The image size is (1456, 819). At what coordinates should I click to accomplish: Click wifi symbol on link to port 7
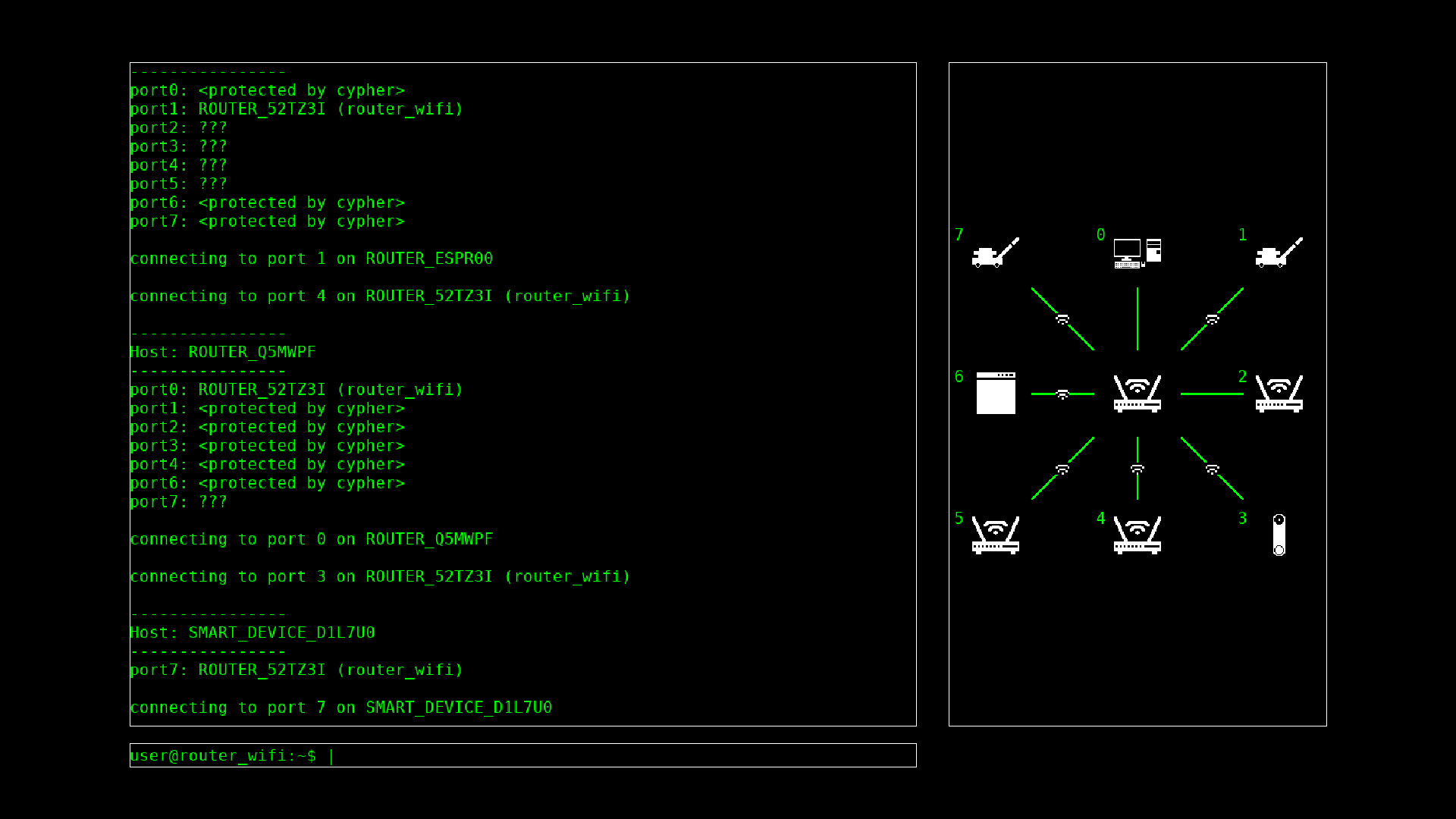1062,319
